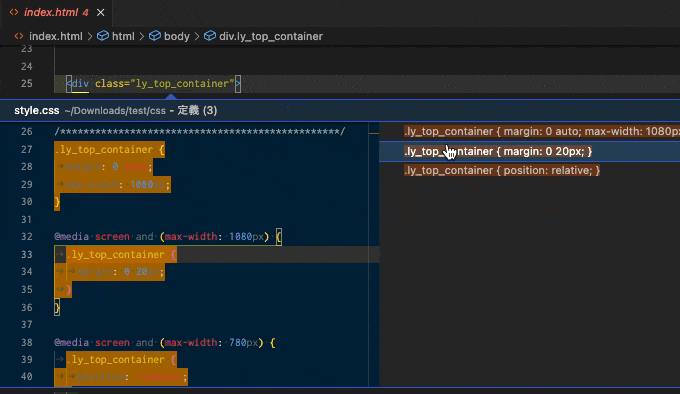The width and height of the screenshot is (680, 394).
Task: Expand breadcrumb chevron after body
Action: [x=197, y=36]
